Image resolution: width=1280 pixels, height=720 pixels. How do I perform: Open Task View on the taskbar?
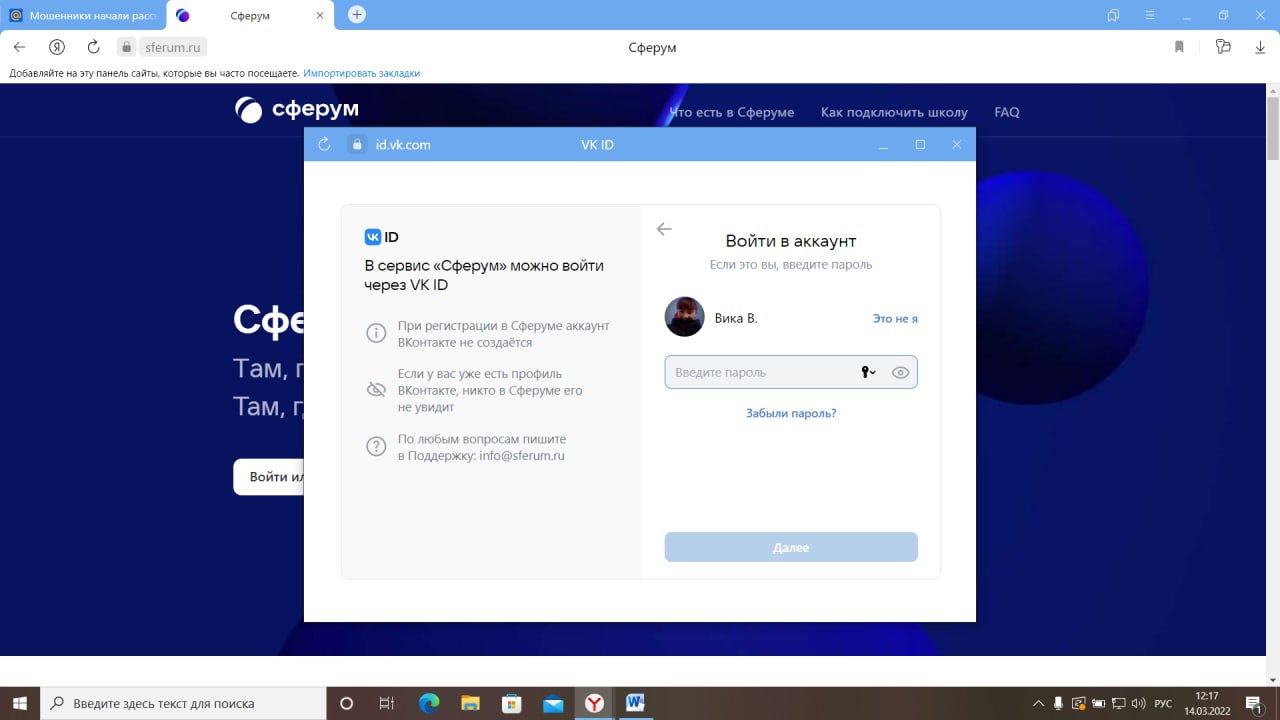click(387, 703)
